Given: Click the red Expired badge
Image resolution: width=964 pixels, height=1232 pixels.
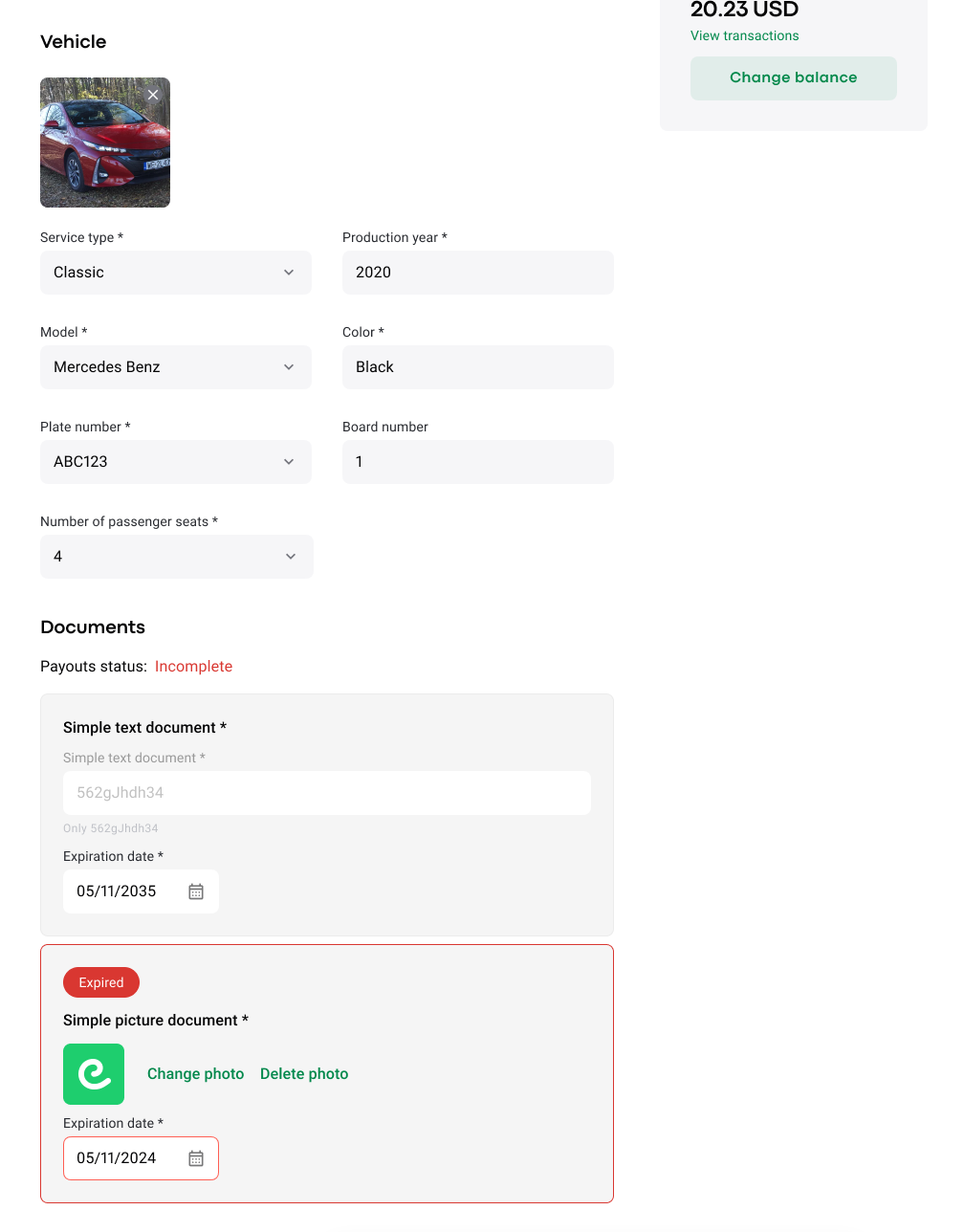Looking at the screenshot, I should click(x=101, y=982).
